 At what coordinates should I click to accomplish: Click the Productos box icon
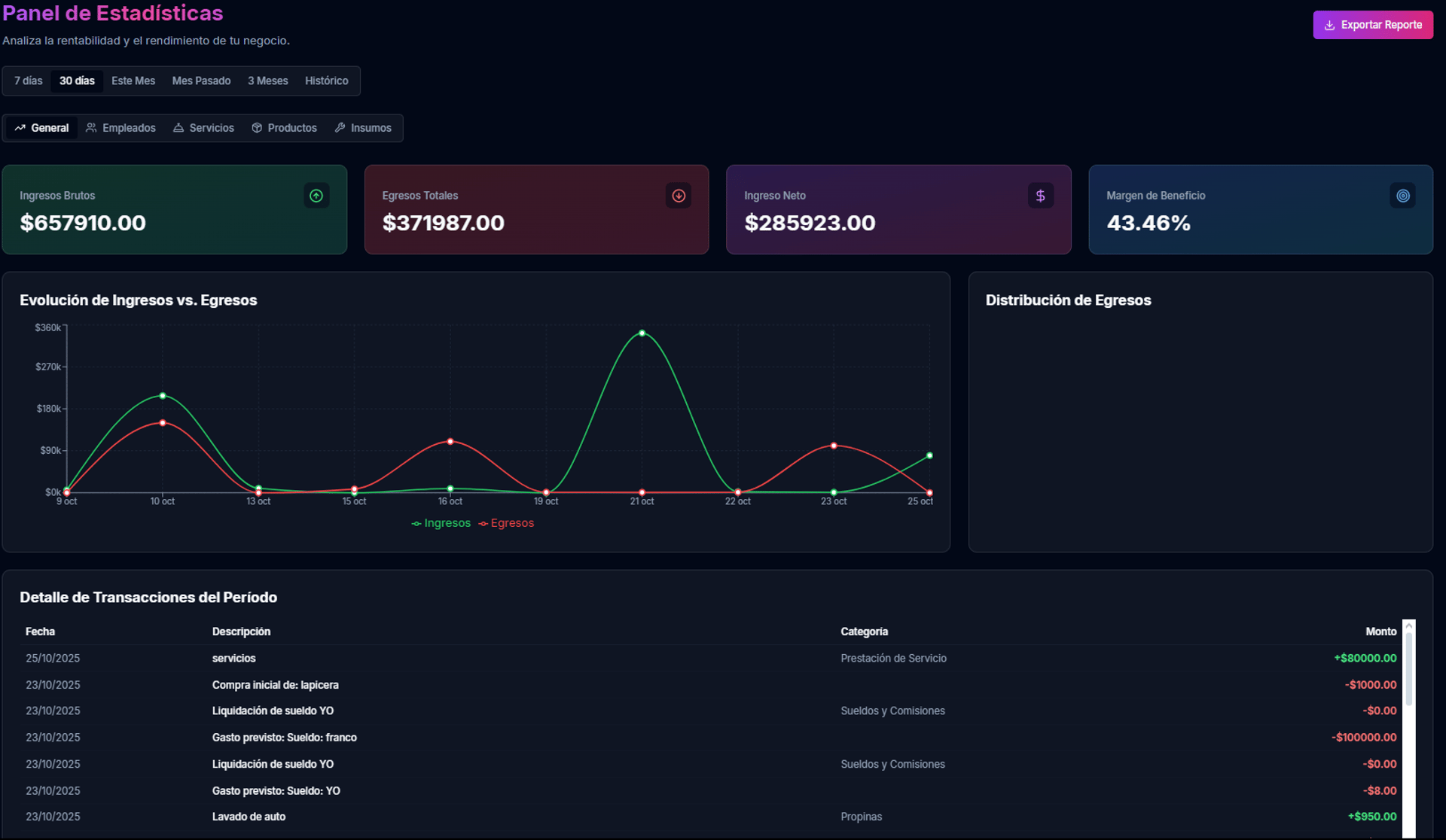(x=257, y=128)
